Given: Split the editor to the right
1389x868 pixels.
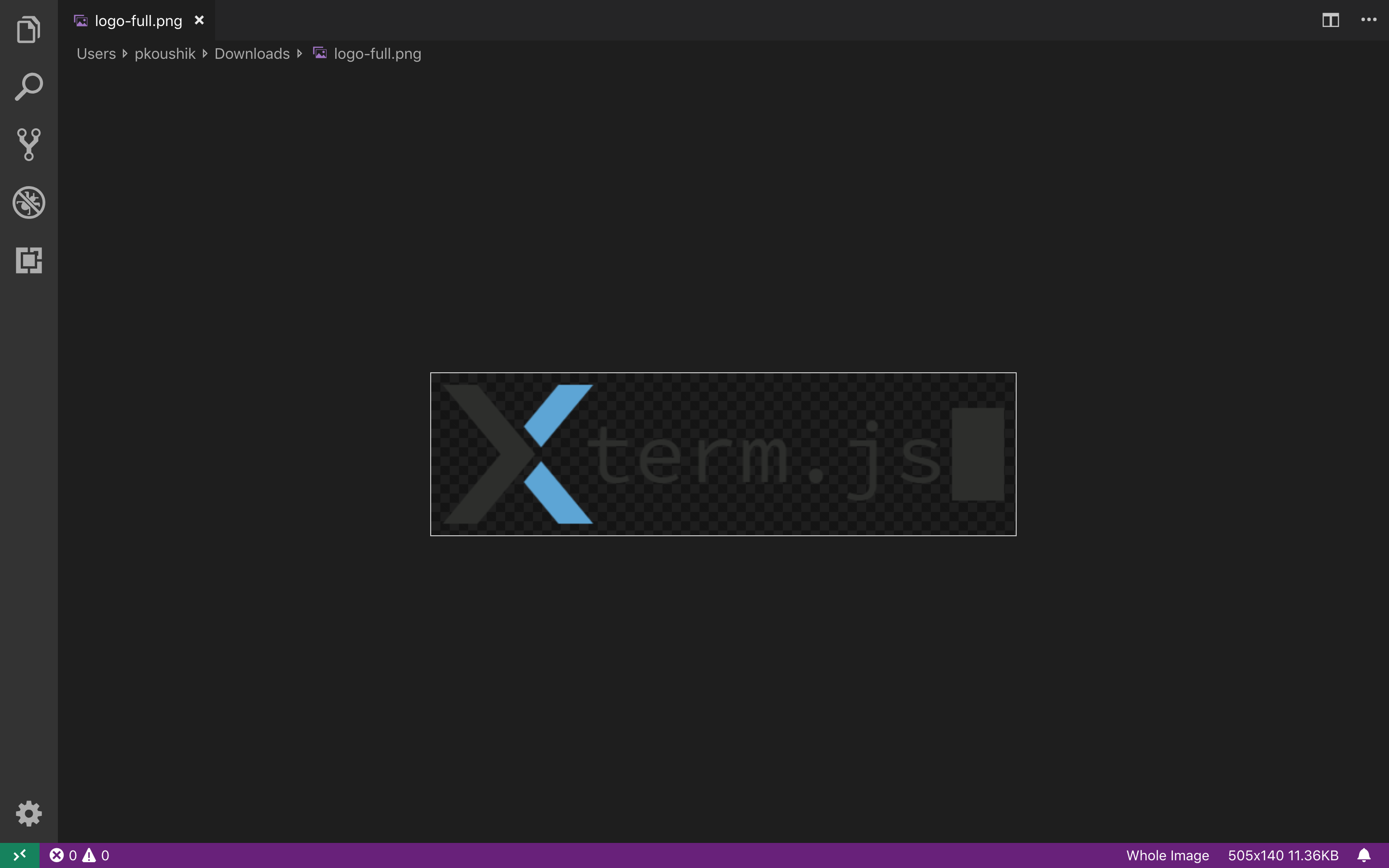Looking at the screenshot, I should tap(1331, 20).
